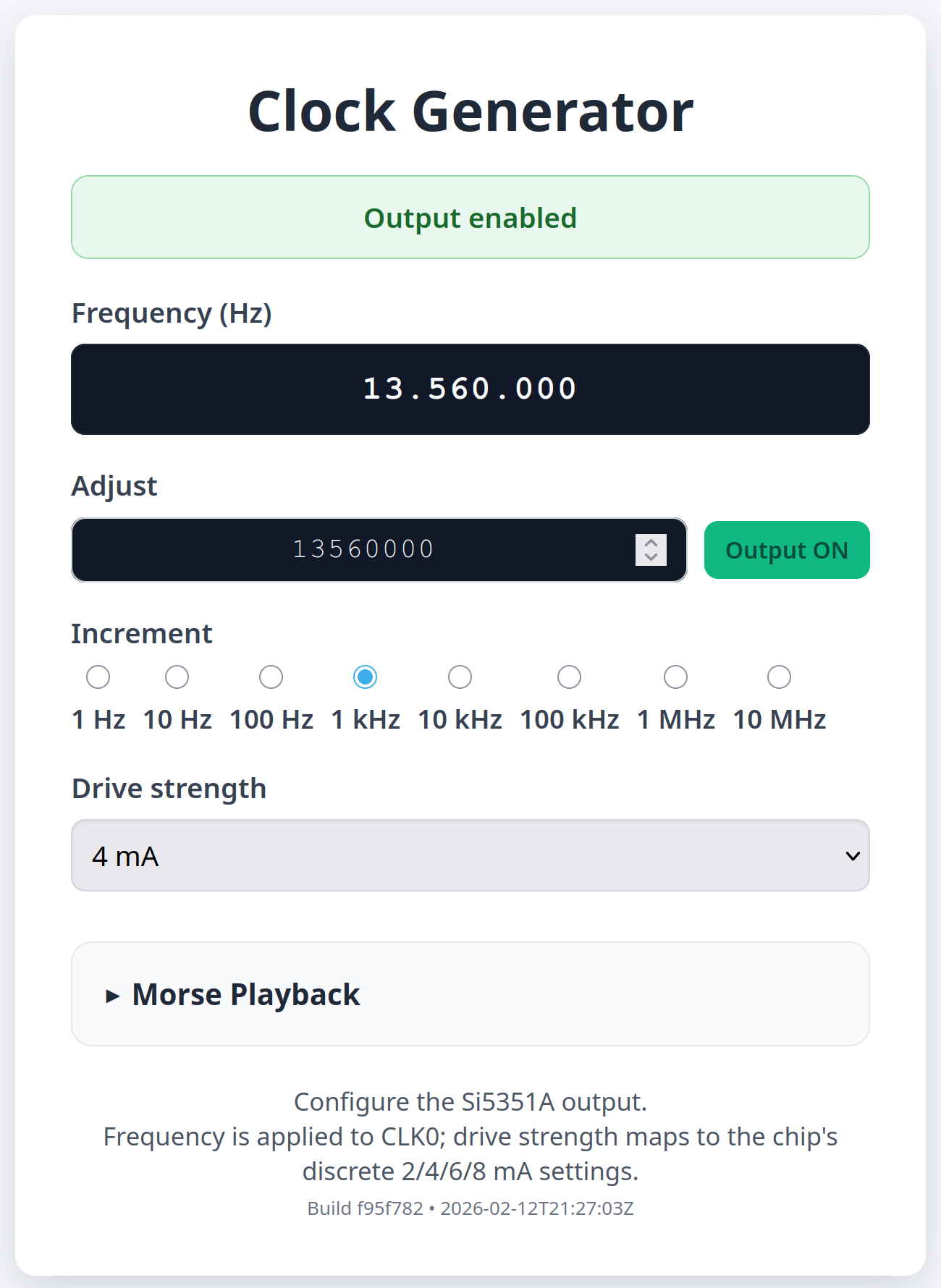Set increment to 10 kHz

(460, 677)
